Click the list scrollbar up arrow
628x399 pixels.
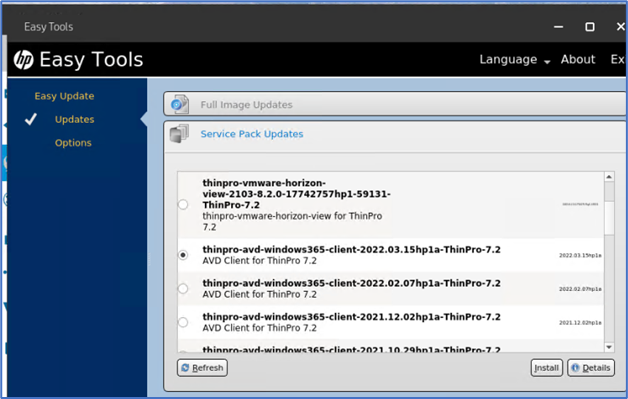point(609,177)
